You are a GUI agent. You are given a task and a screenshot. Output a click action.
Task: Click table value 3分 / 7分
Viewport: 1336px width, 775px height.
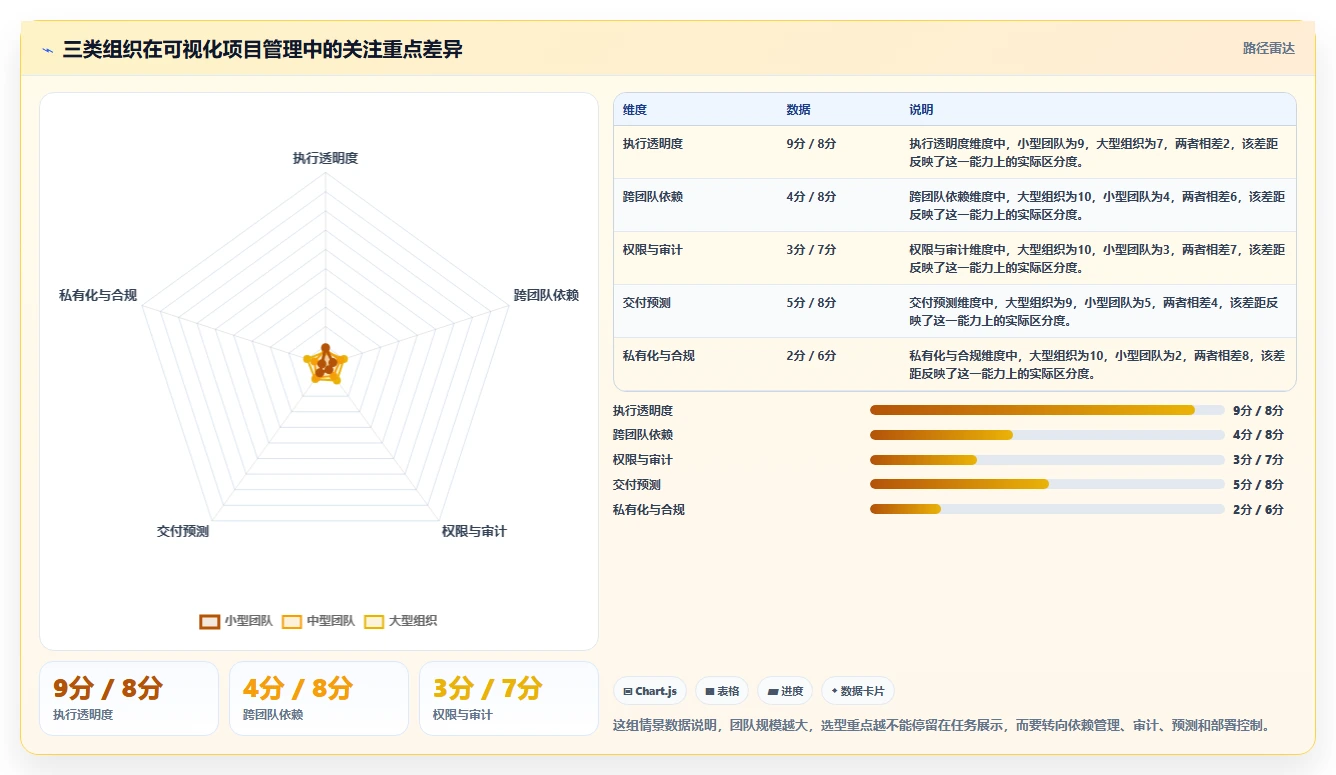[811, 250]
